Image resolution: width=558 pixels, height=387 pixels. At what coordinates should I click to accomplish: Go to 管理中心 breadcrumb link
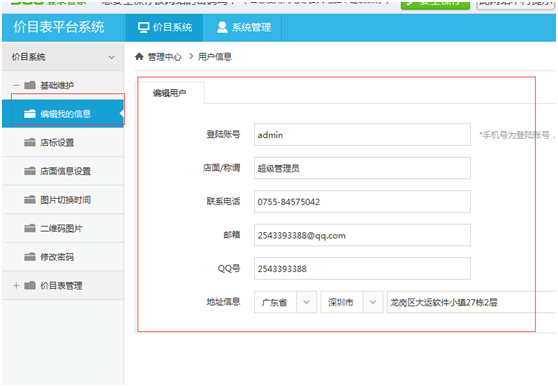164,57
